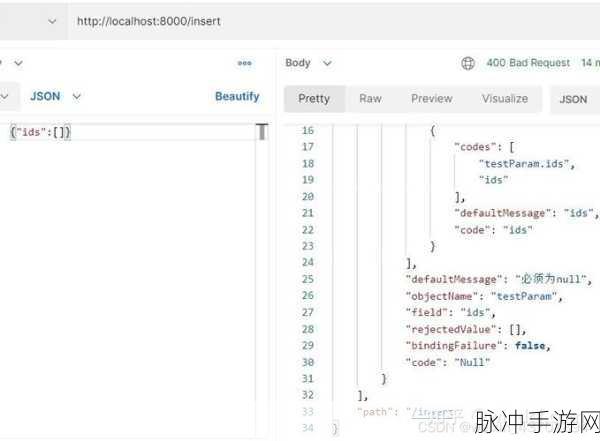Switch to the Raw response tab
Screen dimensions: 600x441
click(370, 99)
